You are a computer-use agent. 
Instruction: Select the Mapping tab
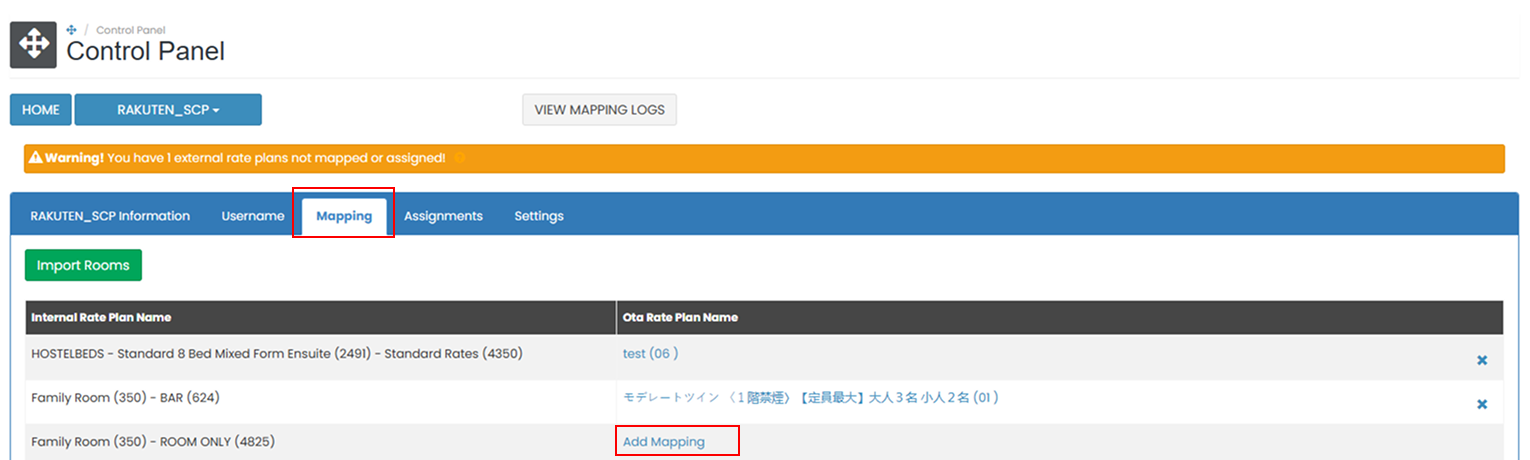344,216
